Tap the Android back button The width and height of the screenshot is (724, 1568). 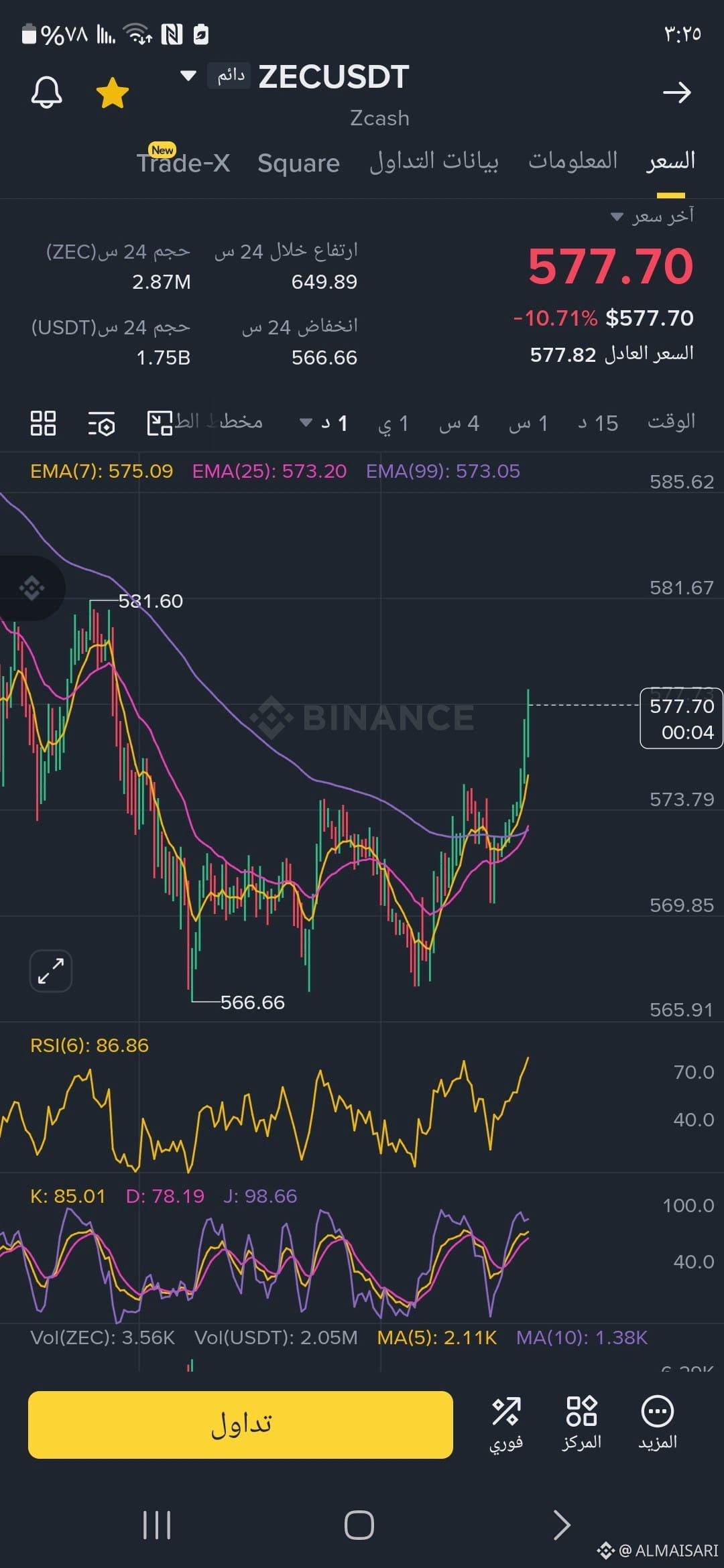[x=562, y=1526]
